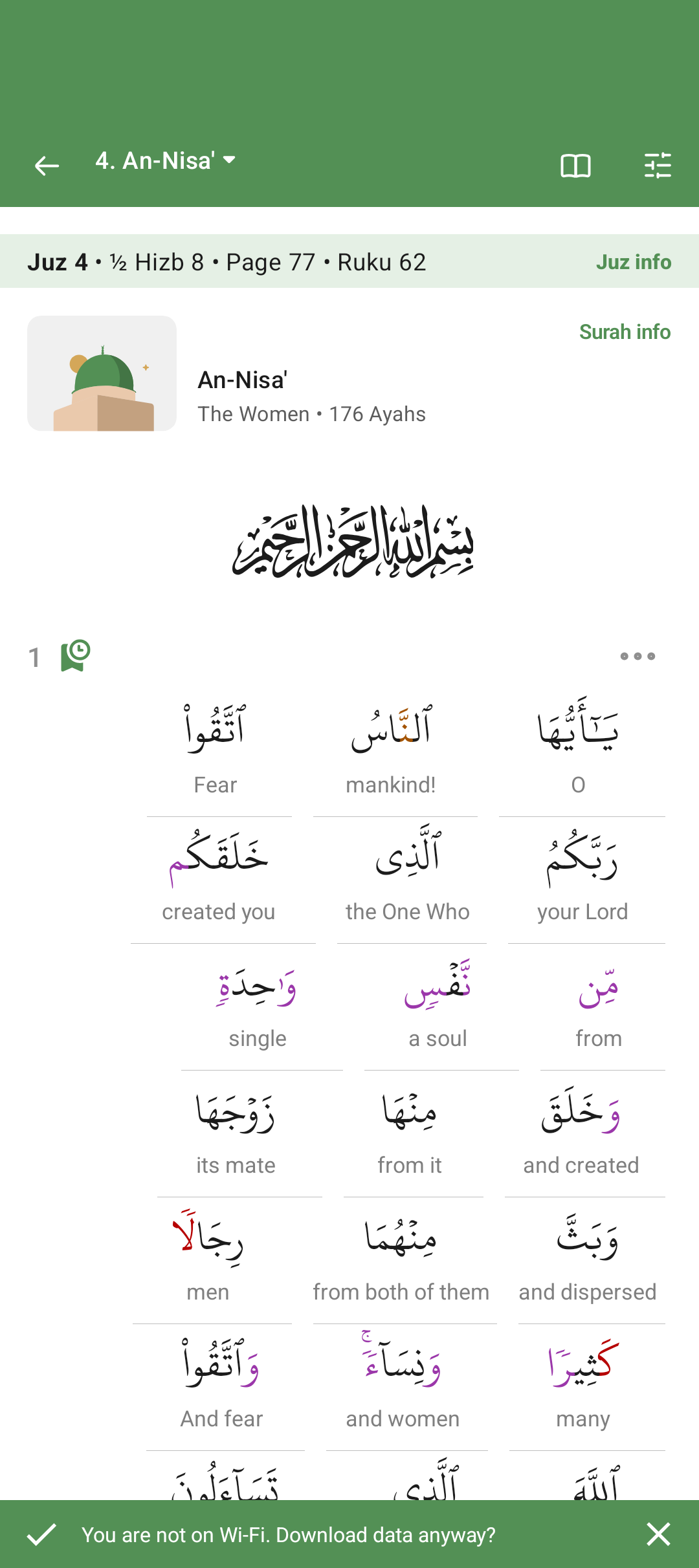Confirm download with the checkmark icon
Viewport: 699px width, 1568px height.
(42, 1534)
